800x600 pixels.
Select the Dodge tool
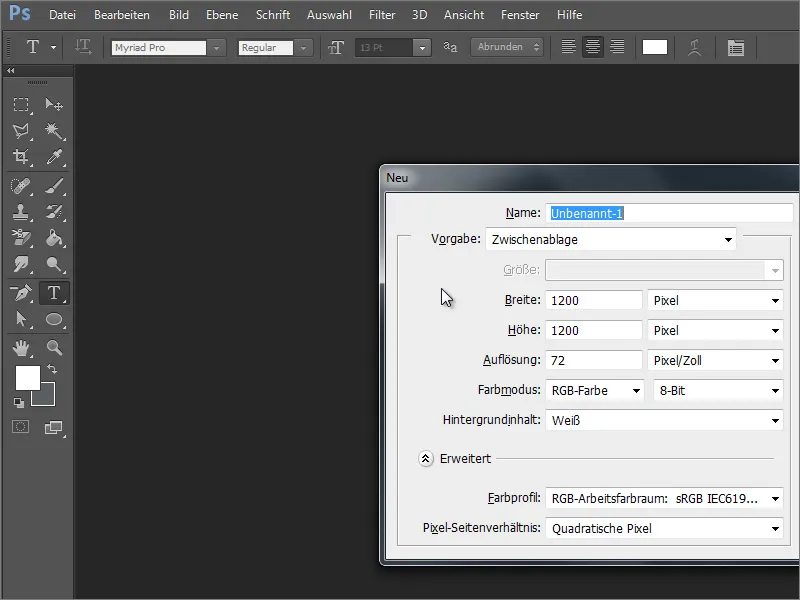(54, 264)
